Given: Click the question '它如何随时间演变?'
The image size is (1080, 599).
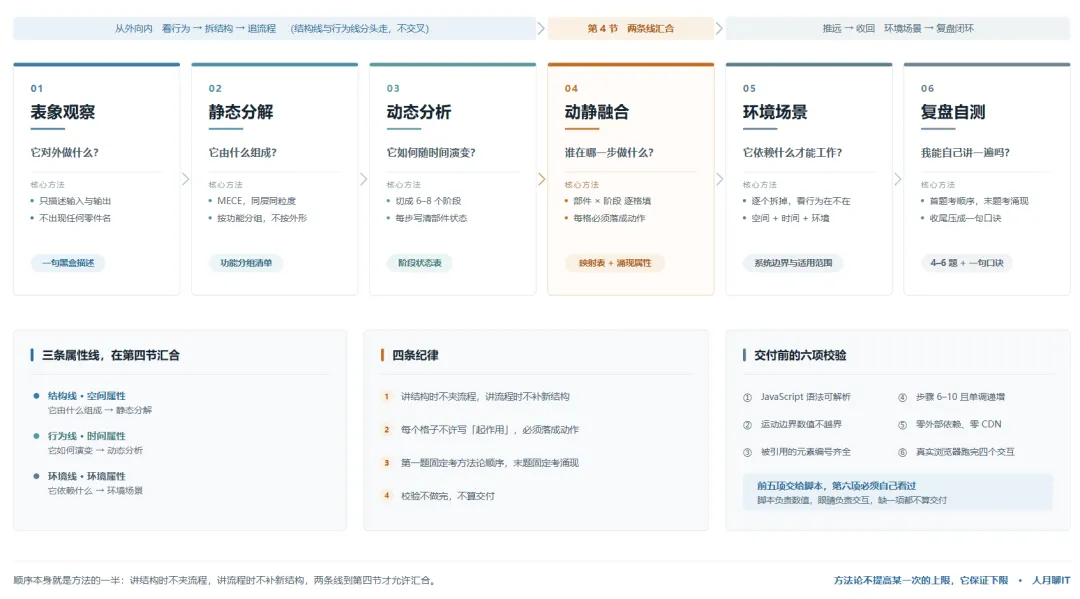Looking at the screenshot, I should point(431,153).
